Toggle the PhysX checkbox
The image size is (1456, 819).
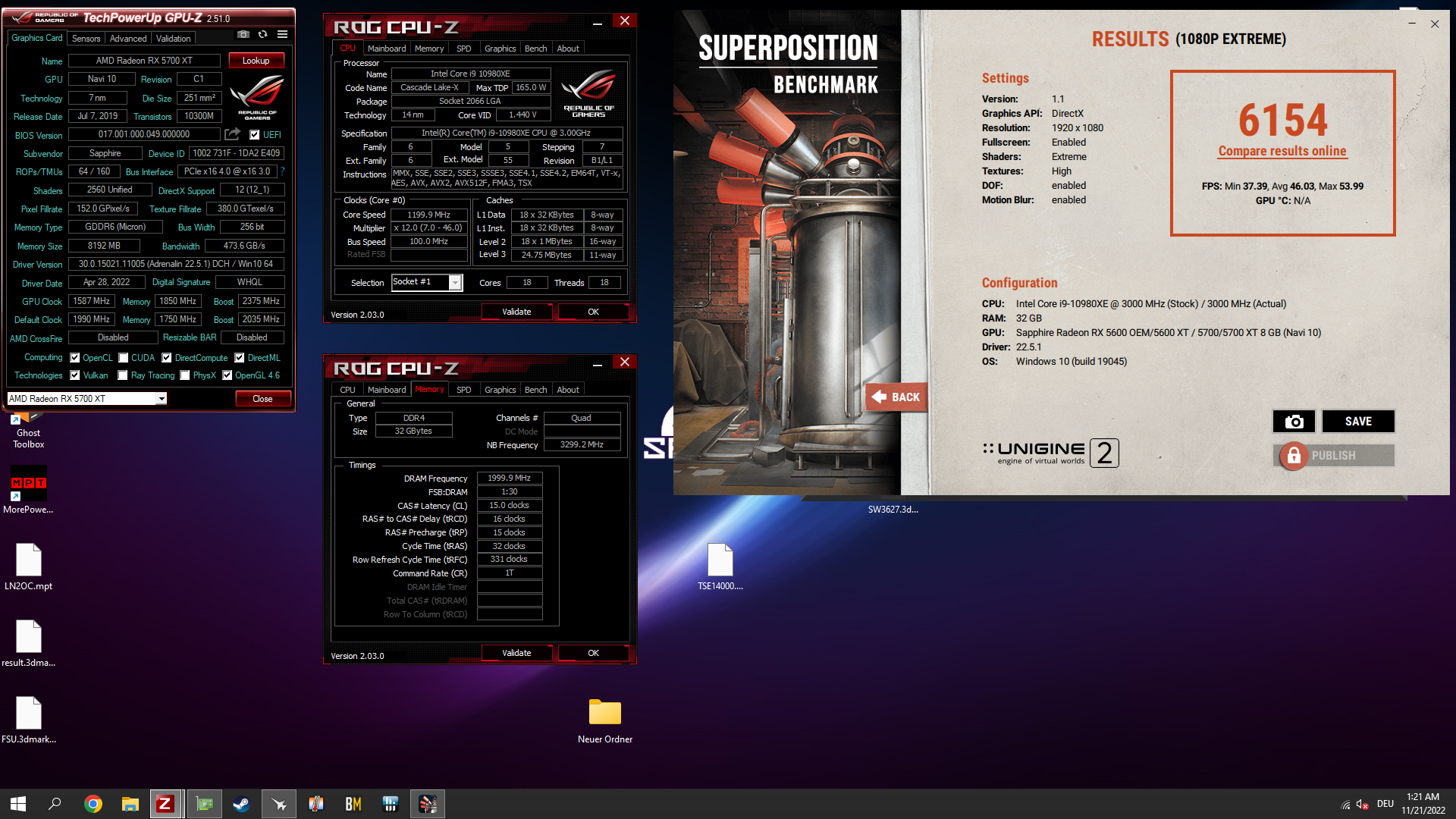(185, 375)
